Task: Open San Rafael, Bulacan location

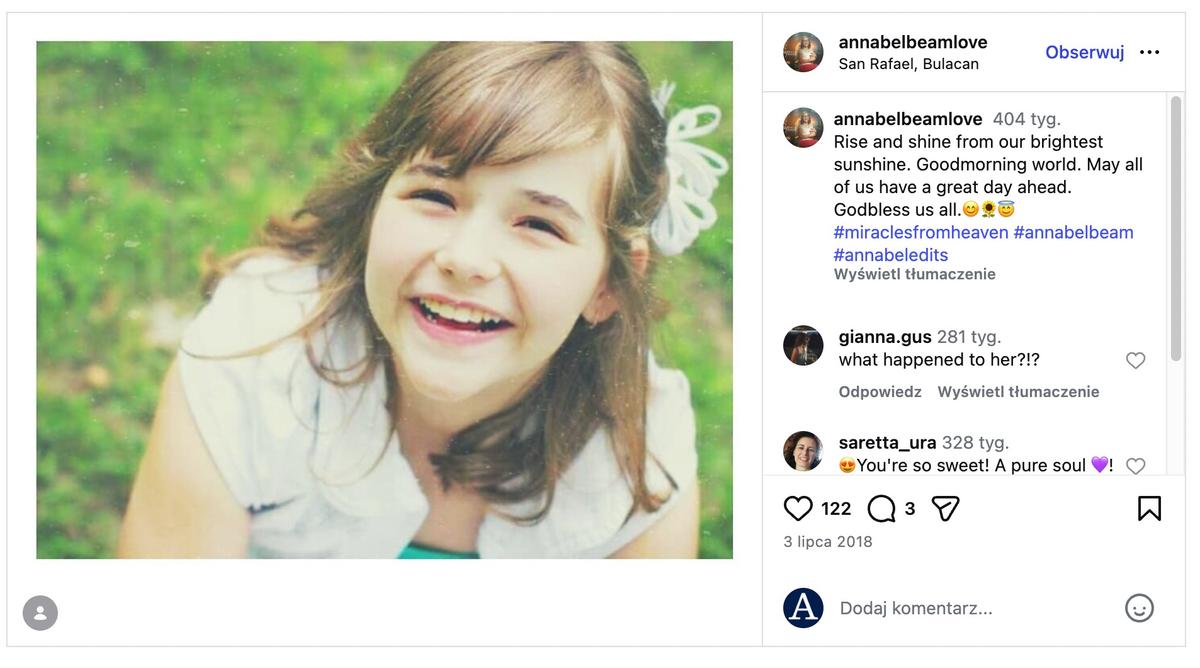Action: (x=909, y=64)
